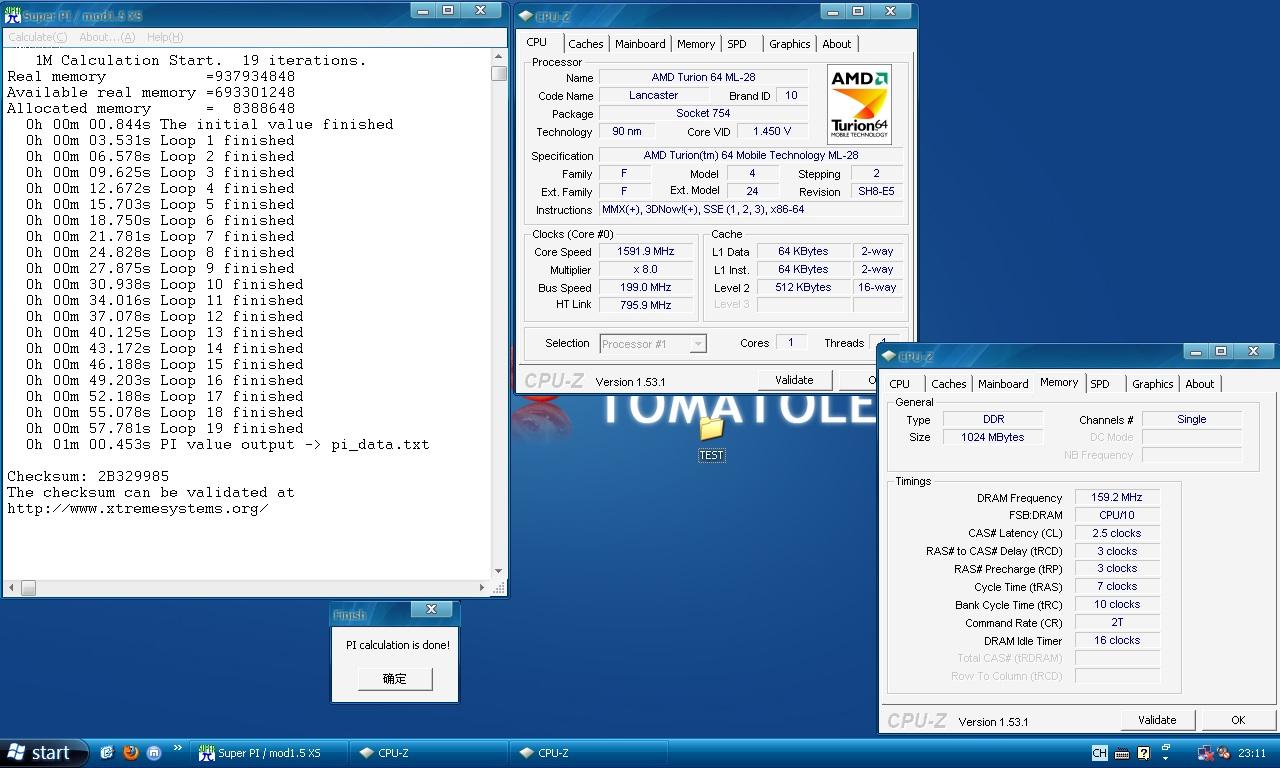The height and width of the screenshot is (768, 1280).
Task: Click the Super PI horizontal scrollbar right arrow
Action: pyautogui.click(x=482, y=587)
